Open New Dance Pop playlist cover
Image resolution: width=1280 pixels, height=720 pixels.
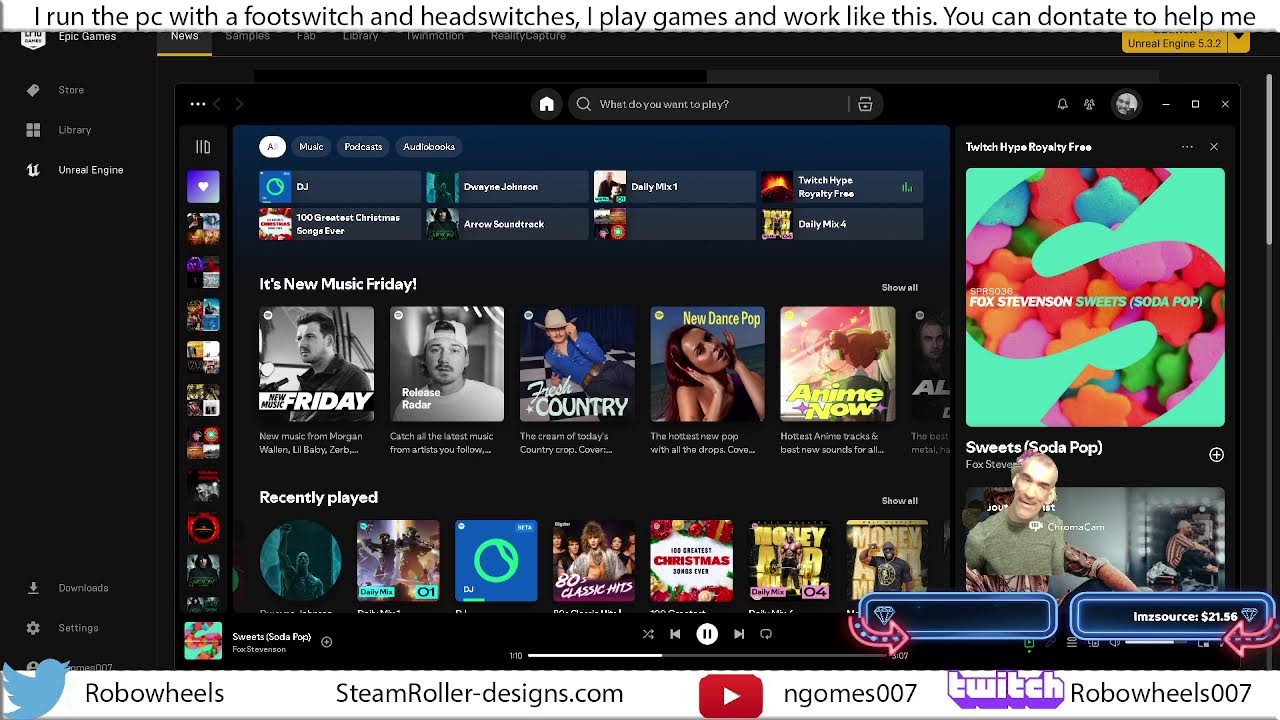tap(707, 364)
